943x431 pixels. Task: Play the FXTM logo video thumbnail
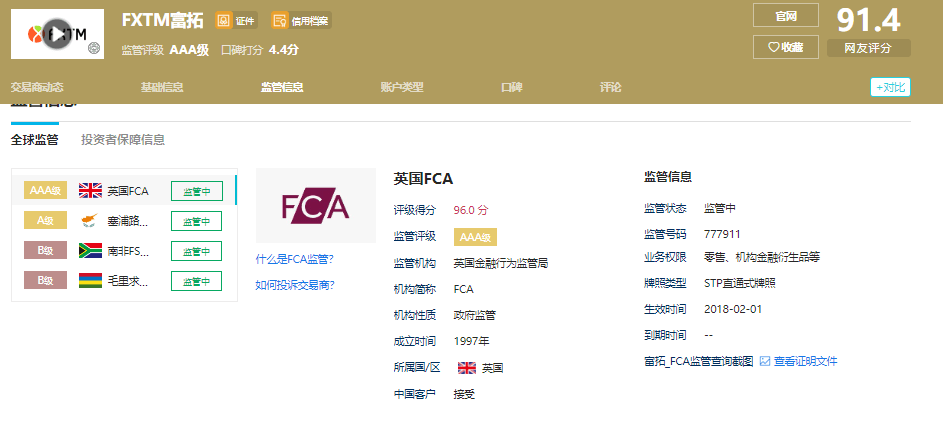(x=57, y=34)
